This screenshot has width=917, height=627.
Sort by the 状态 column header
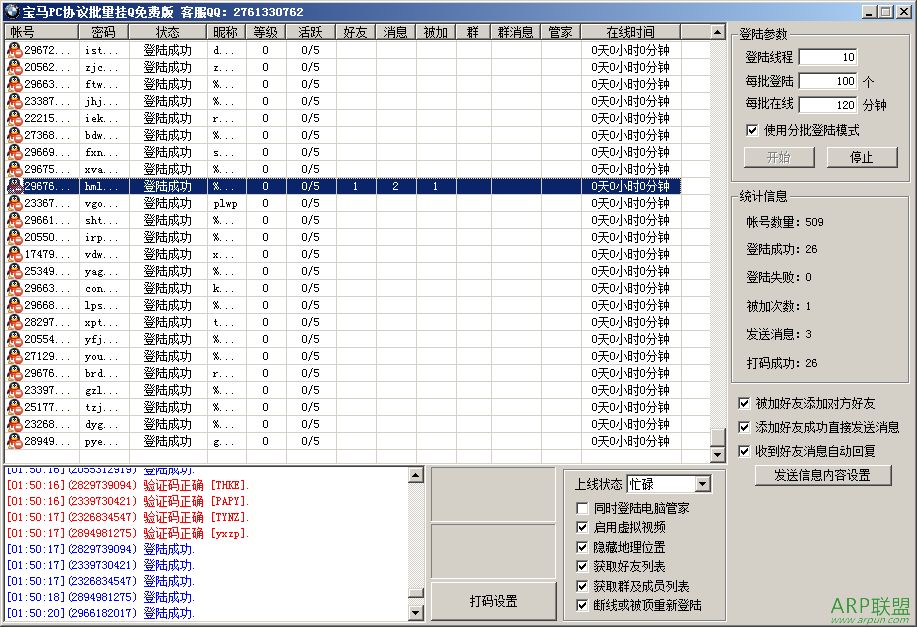click(x=168, y=32)
